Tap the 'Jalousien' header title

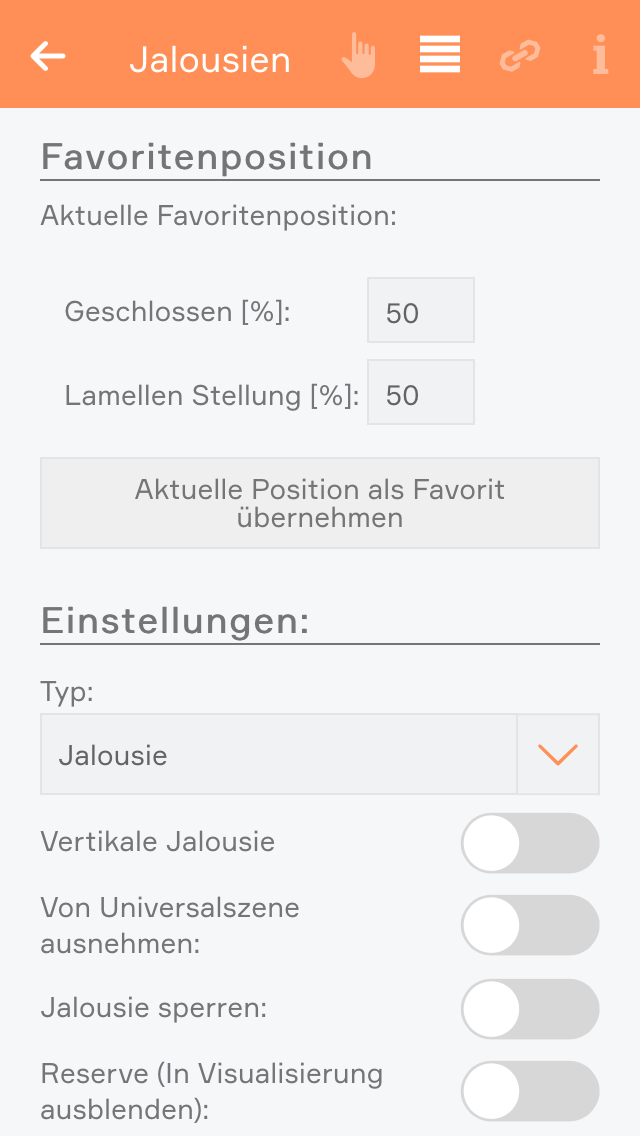[x=210, y=60]
